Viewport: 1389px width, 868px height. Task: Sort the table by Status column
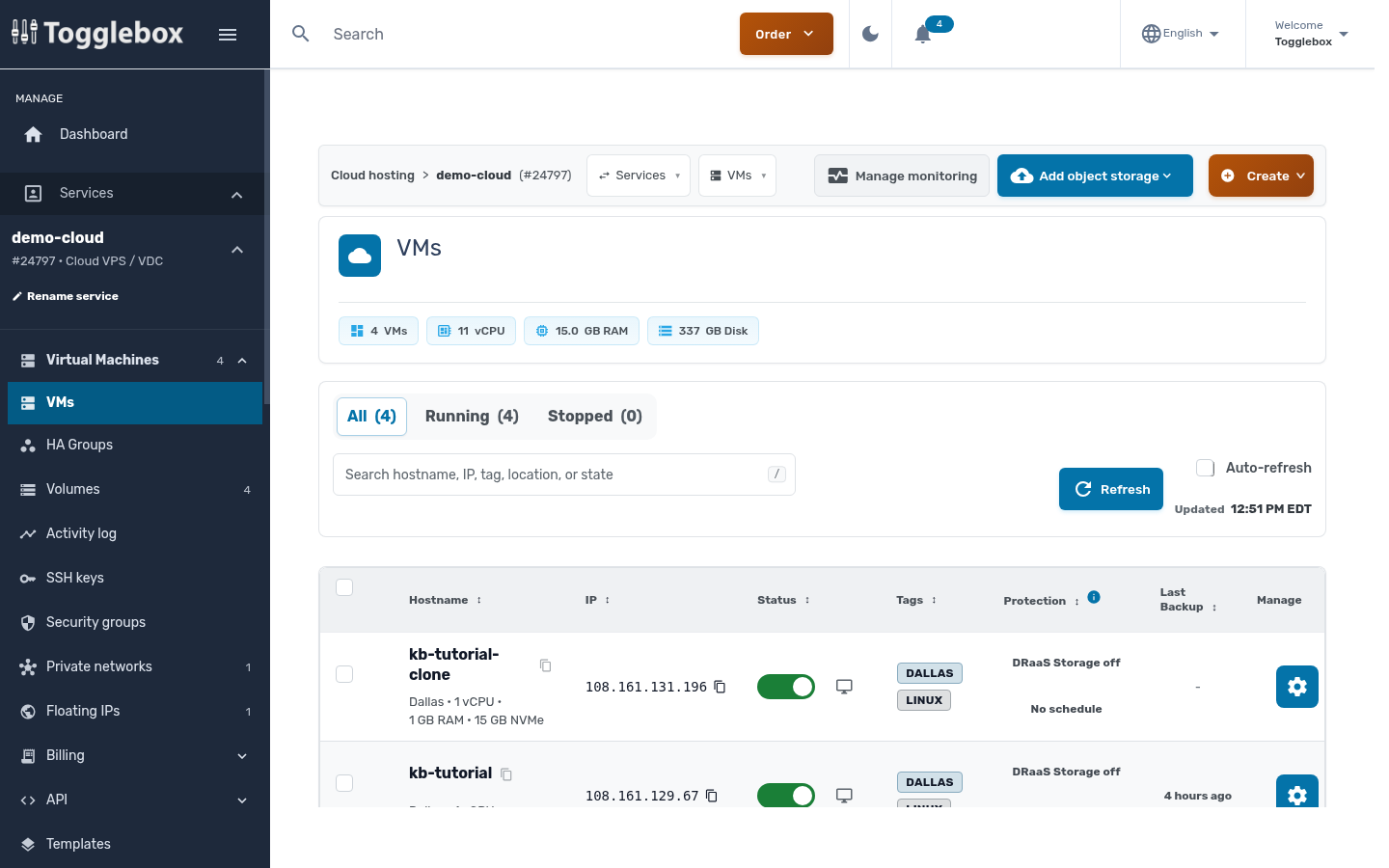tap(783, 600)
